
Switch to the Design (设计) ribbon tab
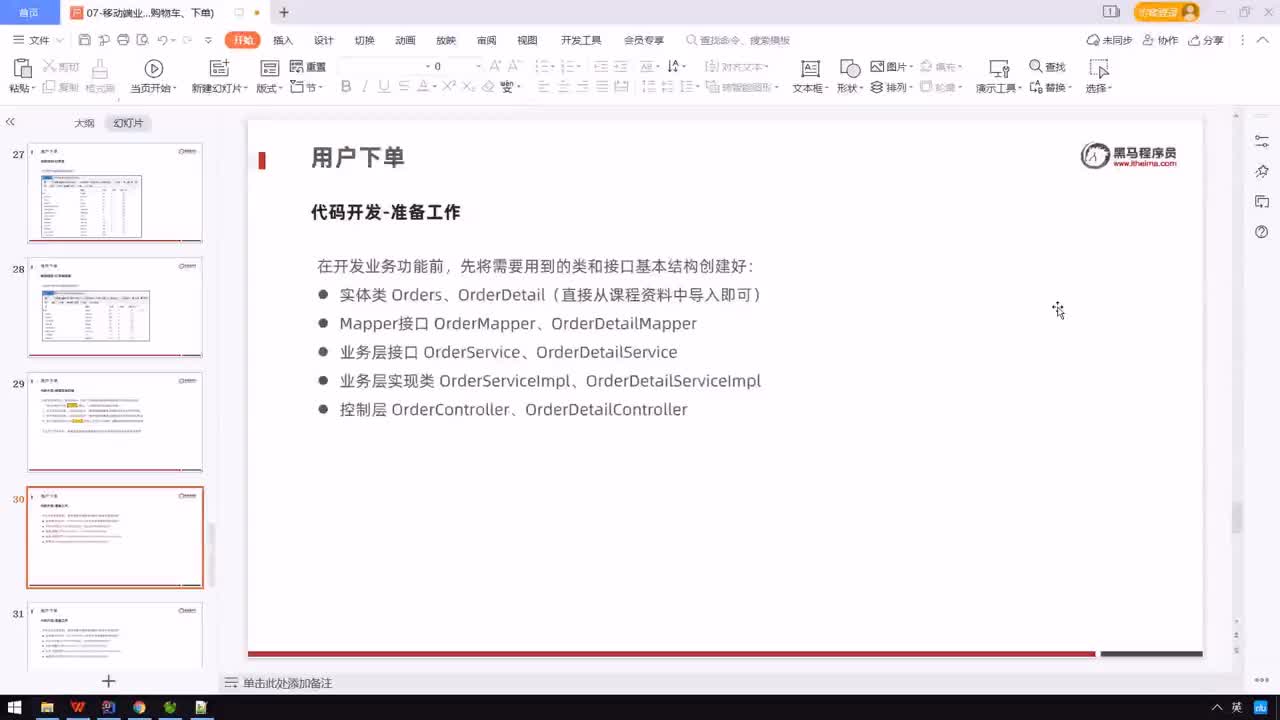click(x=323, y=40)
